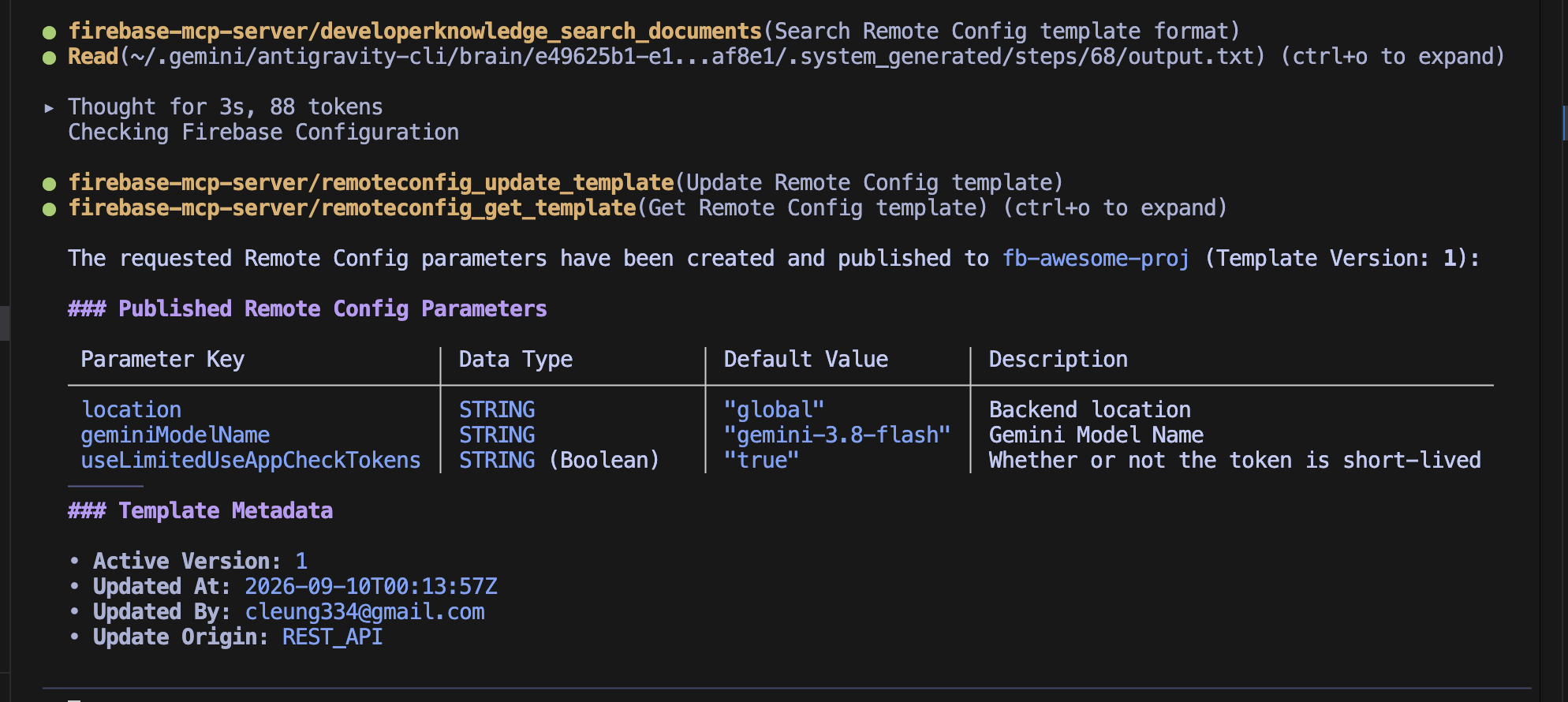
Task: Click the developerknowledge_search_documents tool name
Action: click(x=541, y=32)
